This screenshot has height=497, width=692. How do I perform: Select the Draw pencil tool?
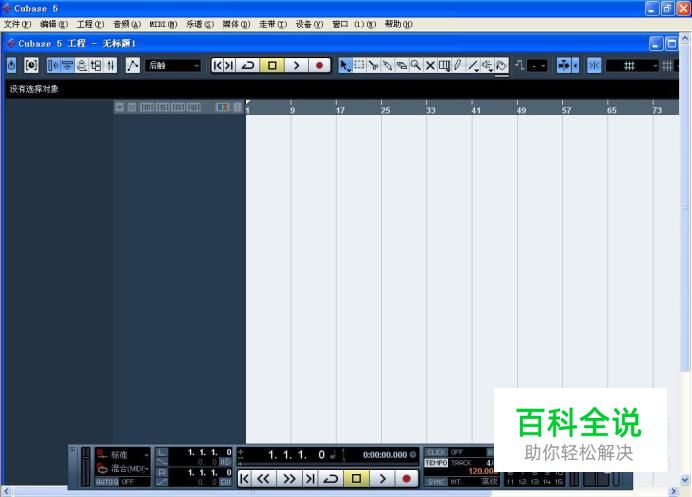[x=458, y=65]
